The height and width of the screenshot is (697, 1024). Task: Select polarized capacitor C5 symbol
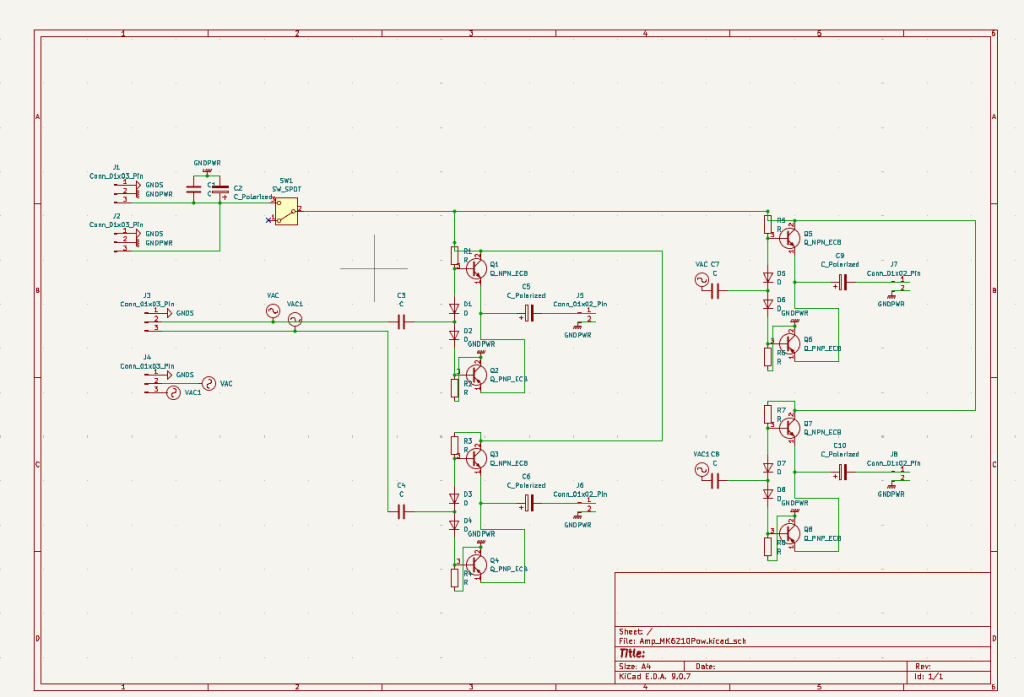pos(529,314)
